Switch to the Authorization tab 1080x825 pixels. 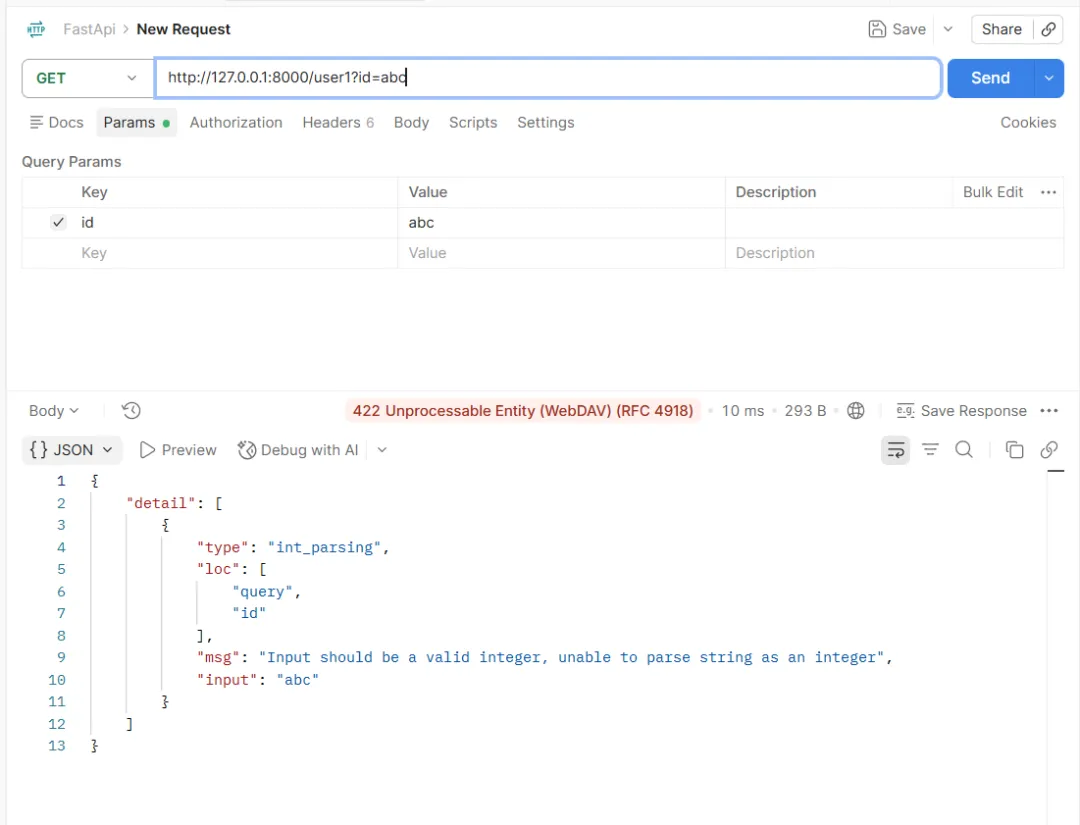click(x=236, y=123)
